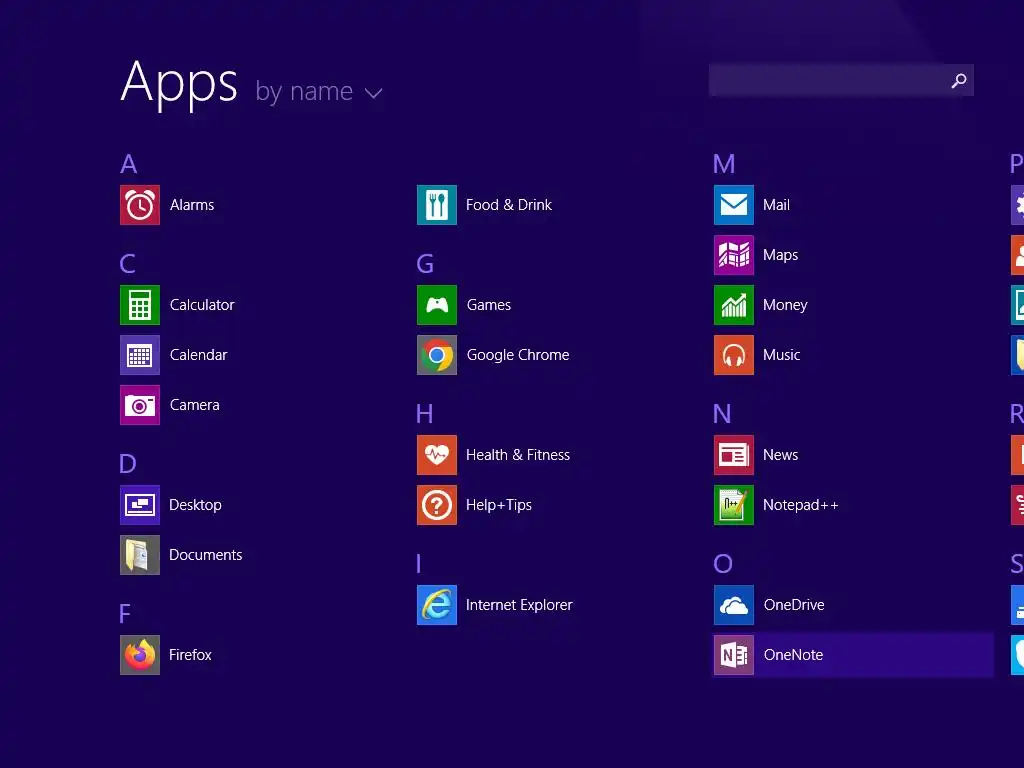Click the letter O group header
The width and height of the screenshot is (1024, 768).
(723, 564)
